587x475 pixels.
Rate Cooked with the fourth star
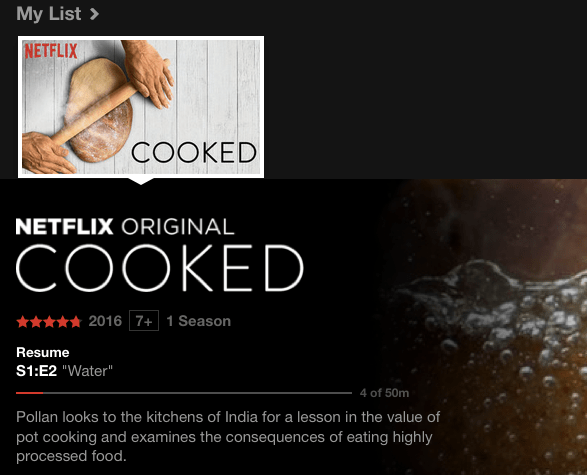[62, 322]
